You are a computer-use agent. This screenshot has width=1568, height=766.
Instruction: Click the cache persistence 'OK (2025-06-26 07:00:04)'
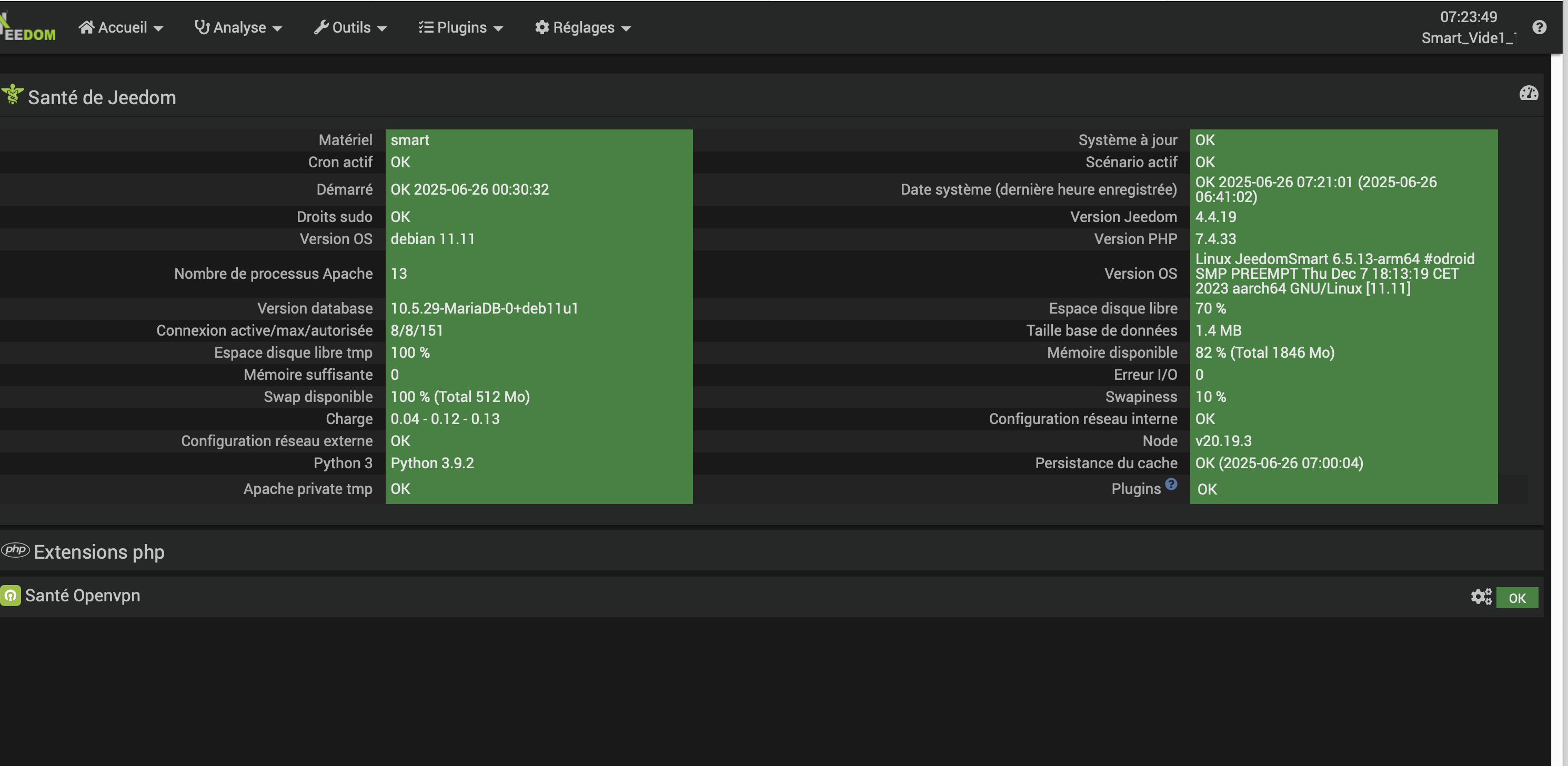[1280, 463]
